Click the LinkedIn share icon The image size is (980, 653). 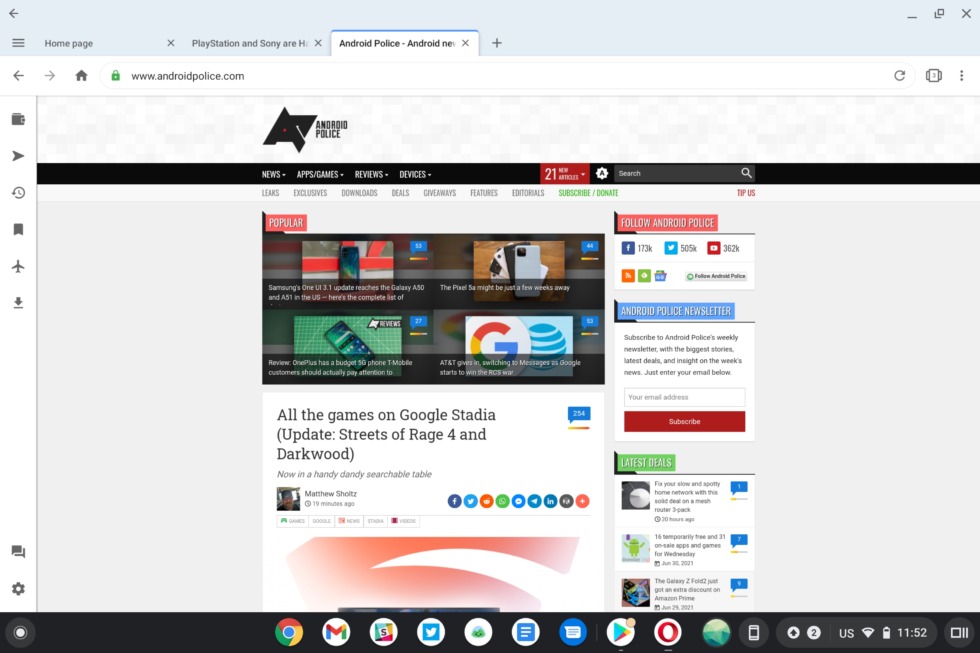point(550,500)
